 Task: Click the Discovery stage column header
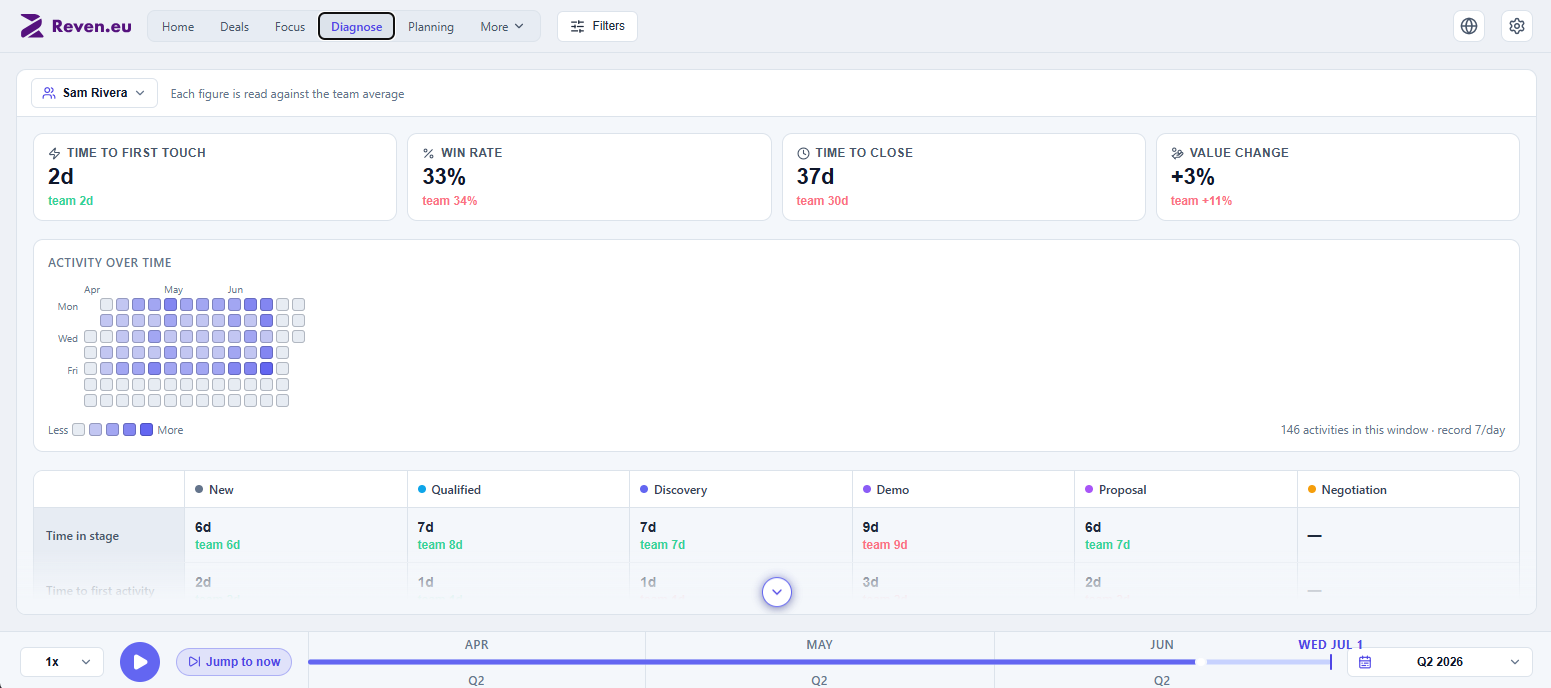pos(741,490)
